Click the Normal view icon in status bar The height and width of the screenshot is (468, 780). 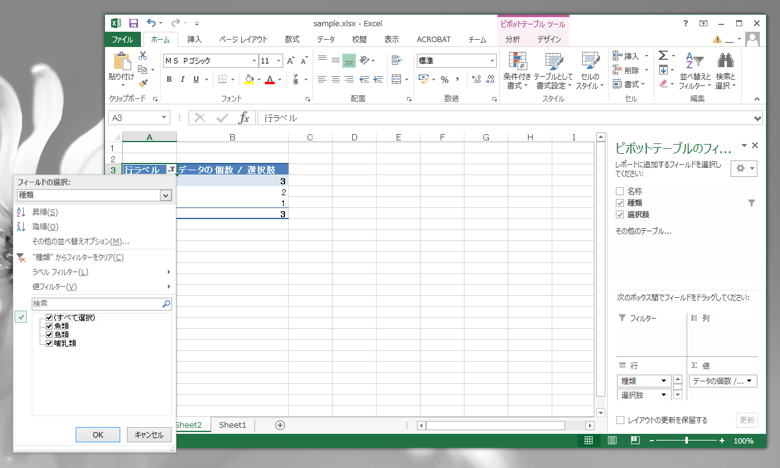pos(588,441)
